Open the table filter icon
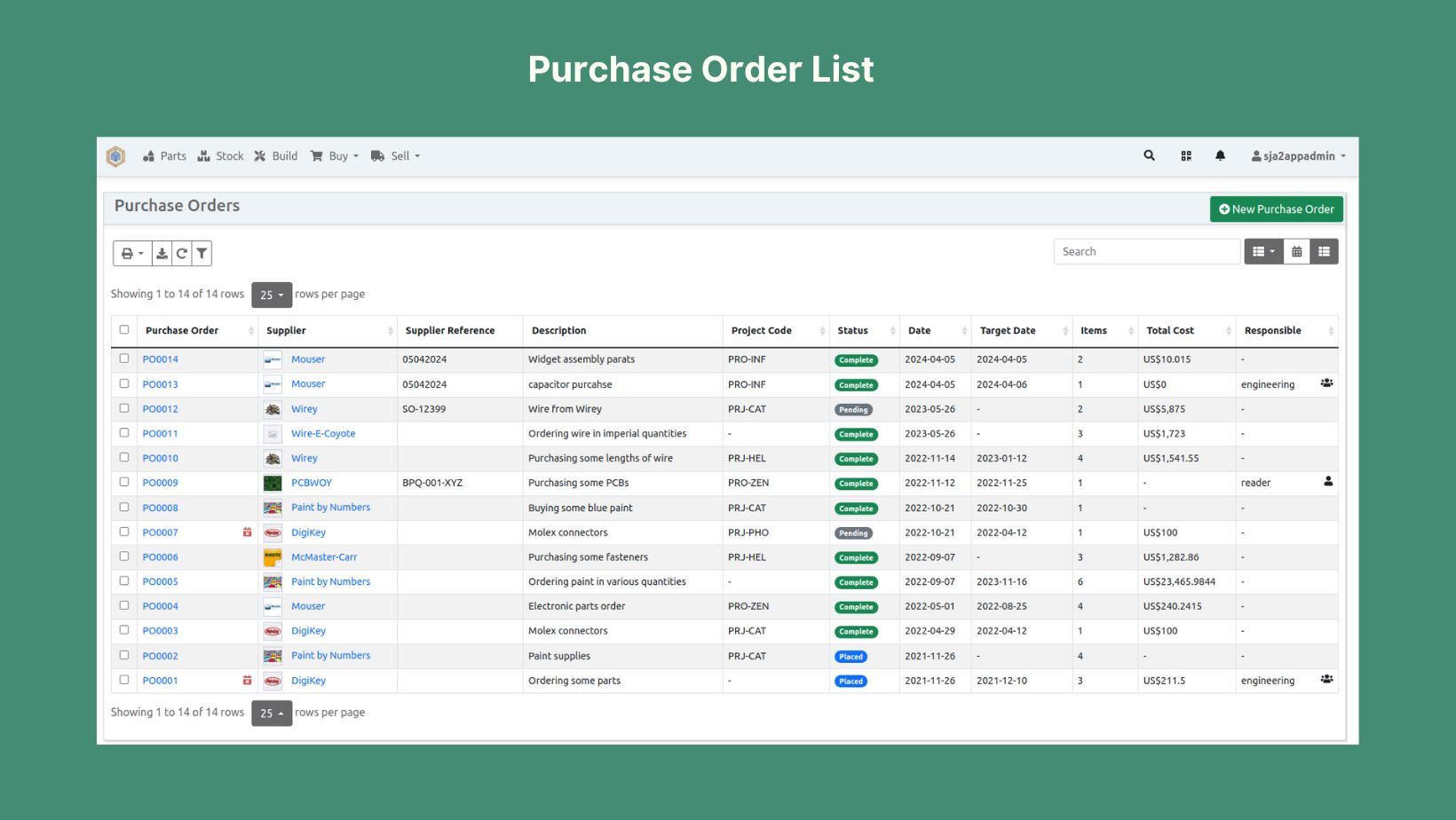The height and width of the screenshot is (820, 1456). (x=202, y=254)
